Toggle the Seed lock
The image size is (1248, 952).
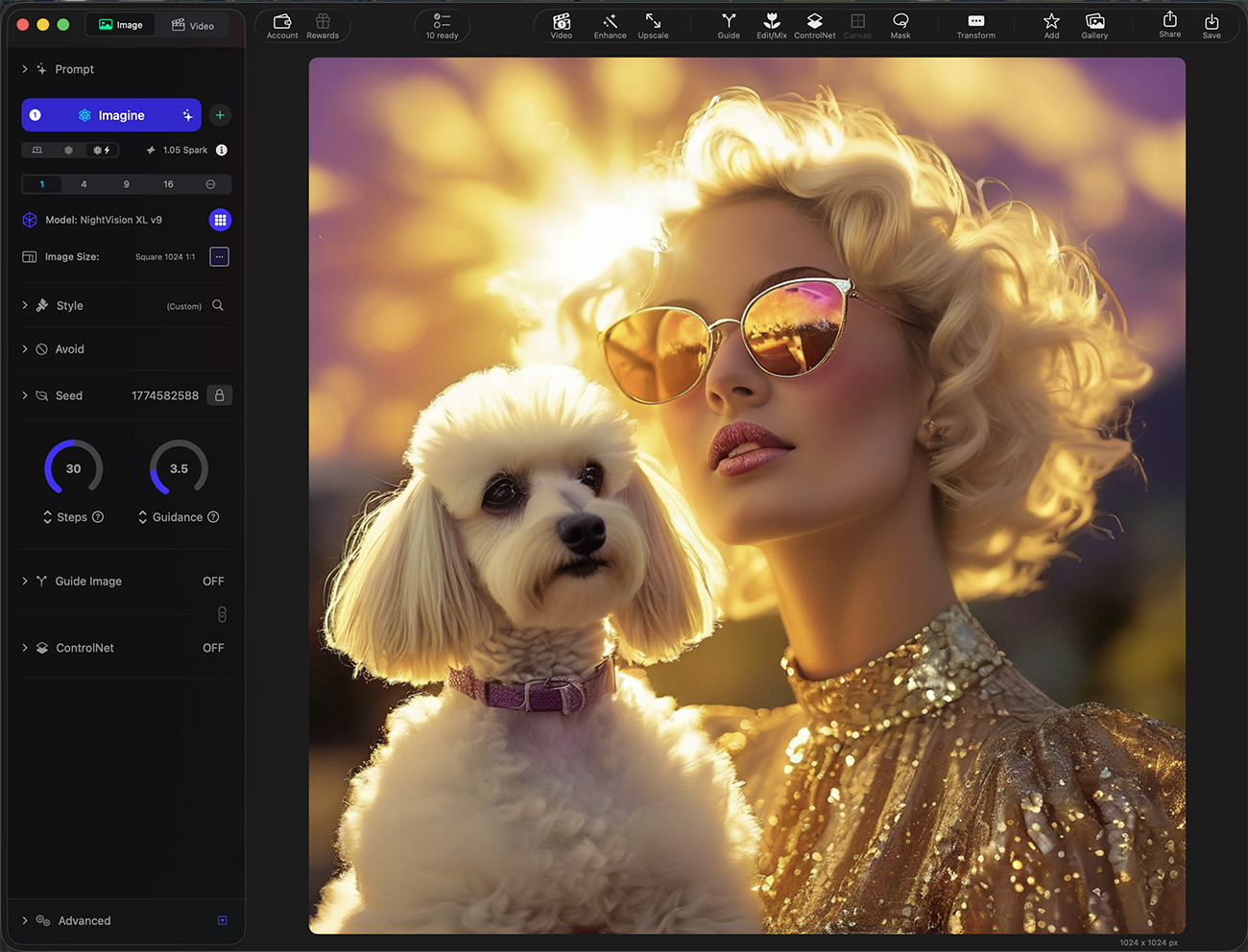(220, 395)
